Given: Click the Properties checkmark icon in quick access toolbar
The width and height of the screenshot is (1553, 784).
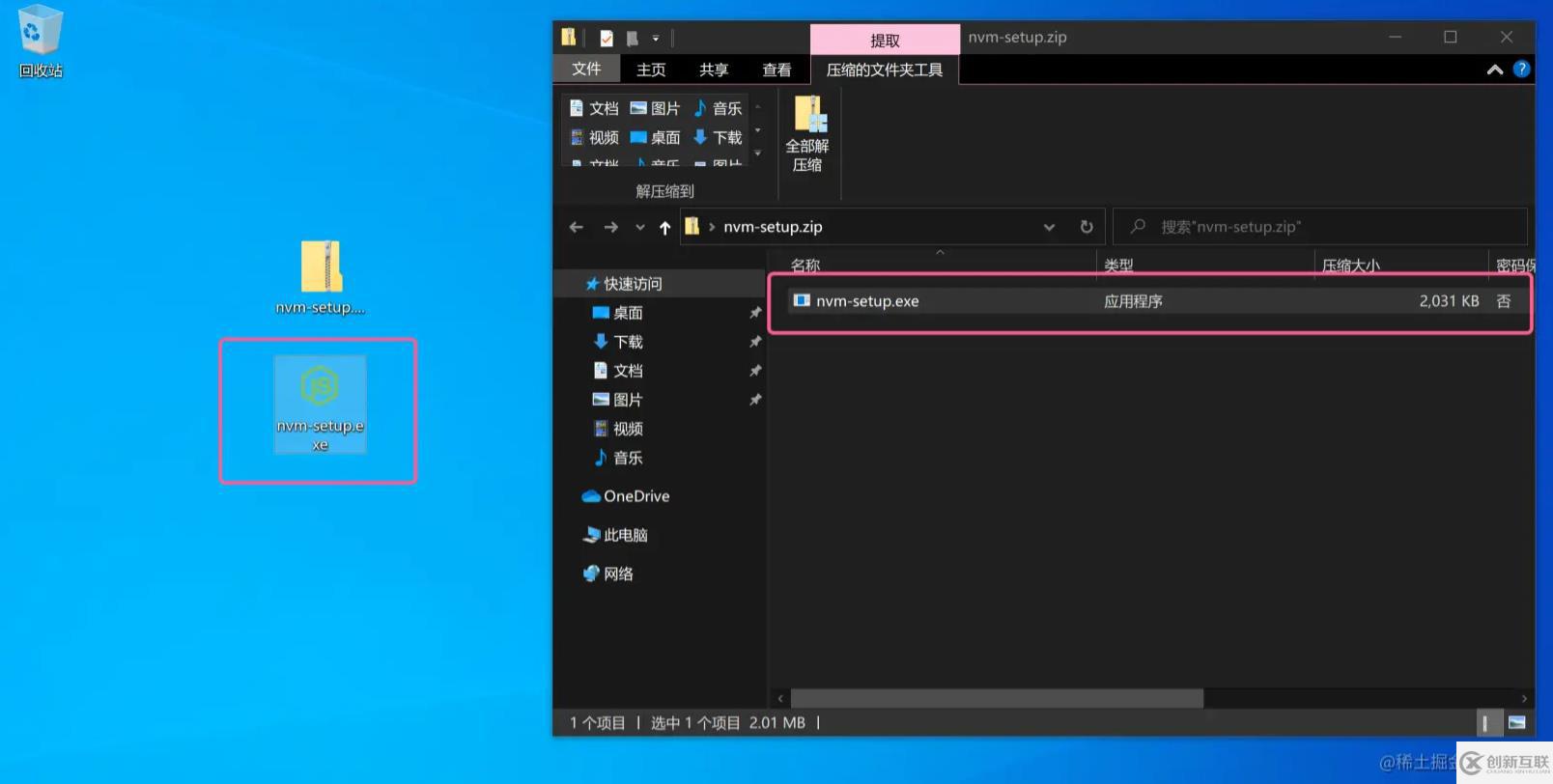Looking at the screenshot, I should point(607,39).
